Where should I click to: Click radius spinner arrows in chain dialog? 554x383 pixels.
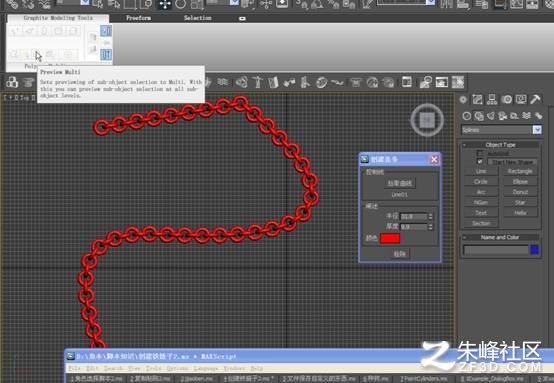point(430,216)
